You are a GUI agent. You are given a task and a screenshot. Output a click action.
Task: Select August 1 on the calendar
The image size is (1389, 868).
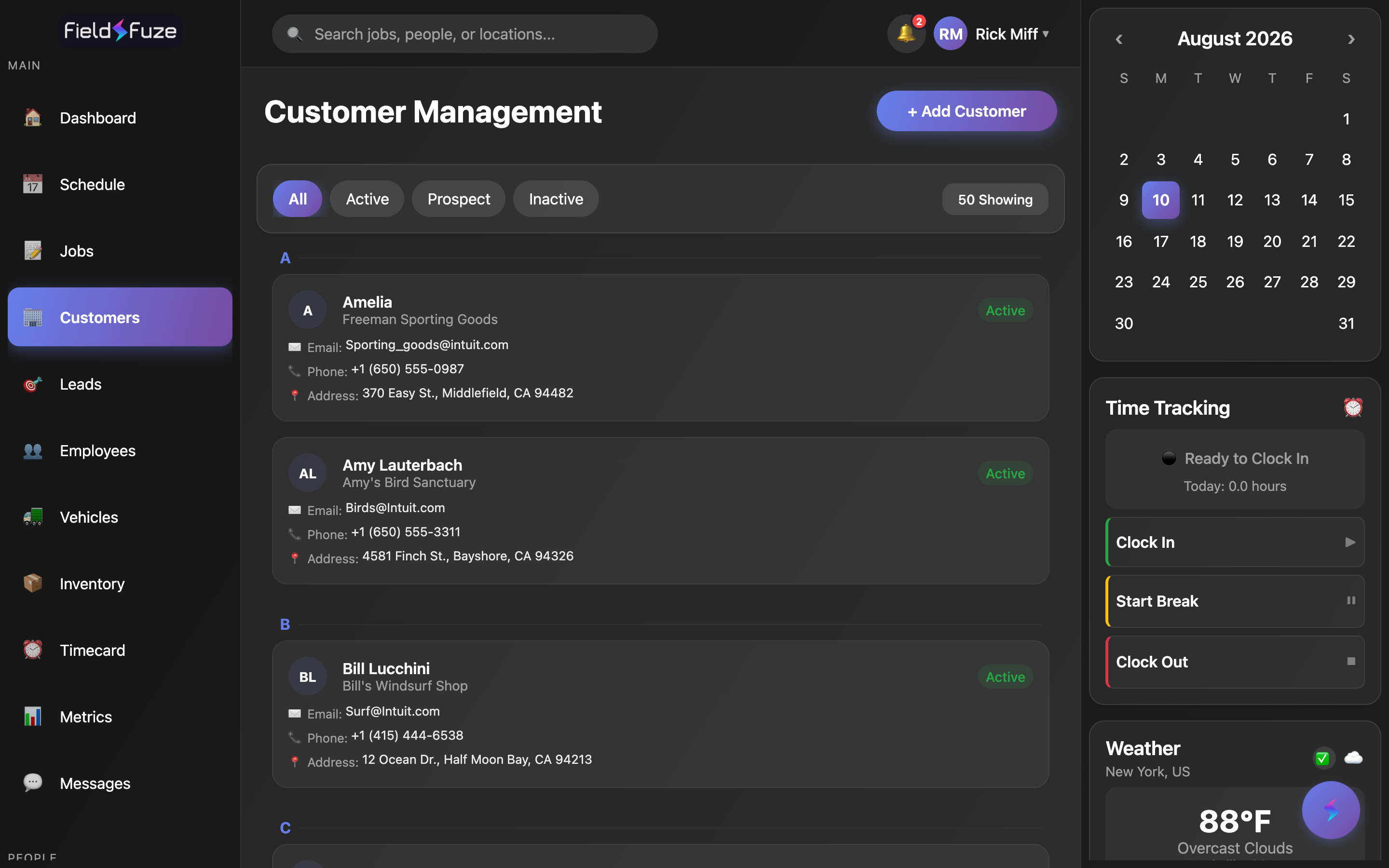[x=1346, y=119]
